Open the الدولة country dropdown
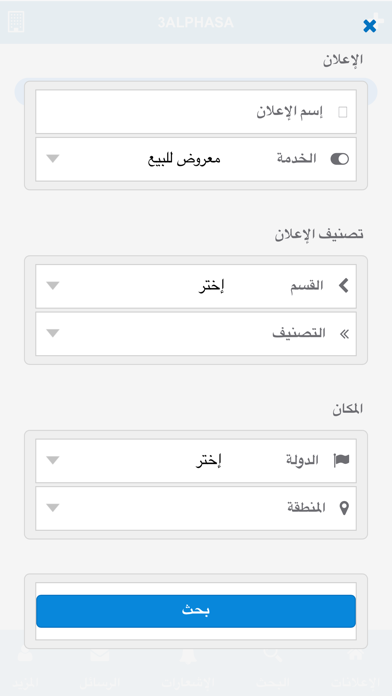 click(x=196, y=461)
